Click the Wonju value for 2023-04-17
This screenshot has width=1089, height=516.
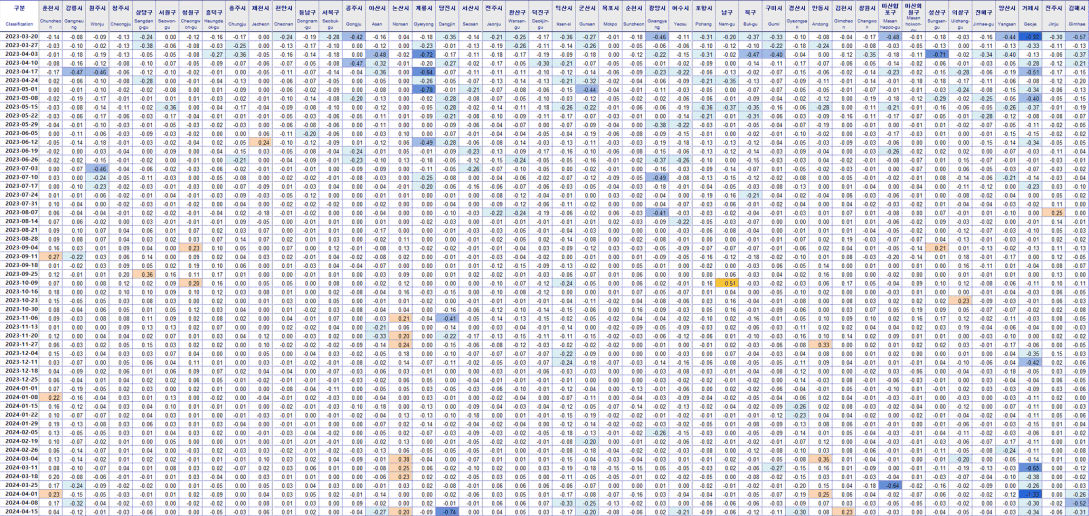coord(98,72)
